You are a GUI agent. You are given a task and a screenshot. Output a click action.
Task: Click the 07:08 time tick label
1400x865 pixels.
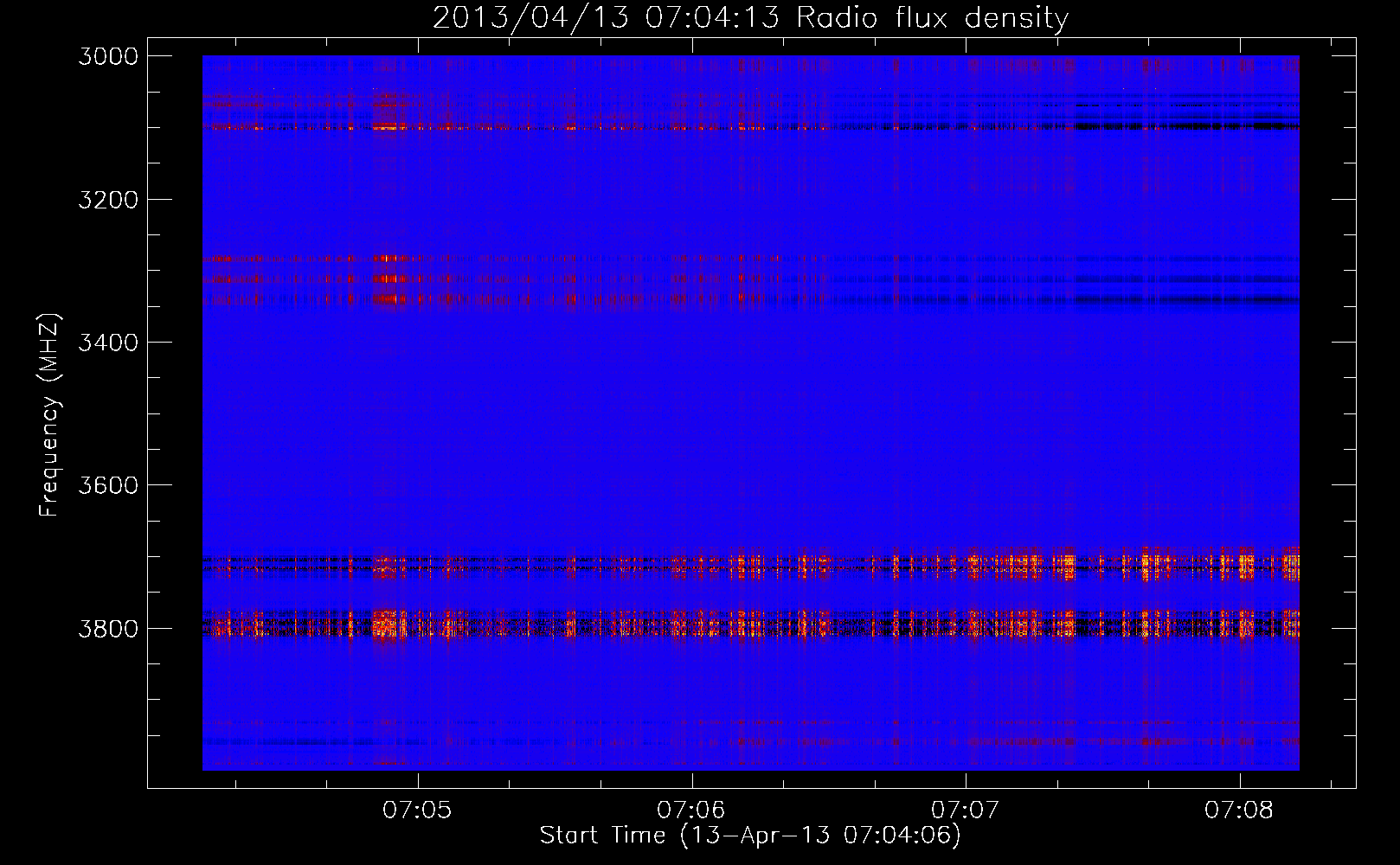(1239, 811)
